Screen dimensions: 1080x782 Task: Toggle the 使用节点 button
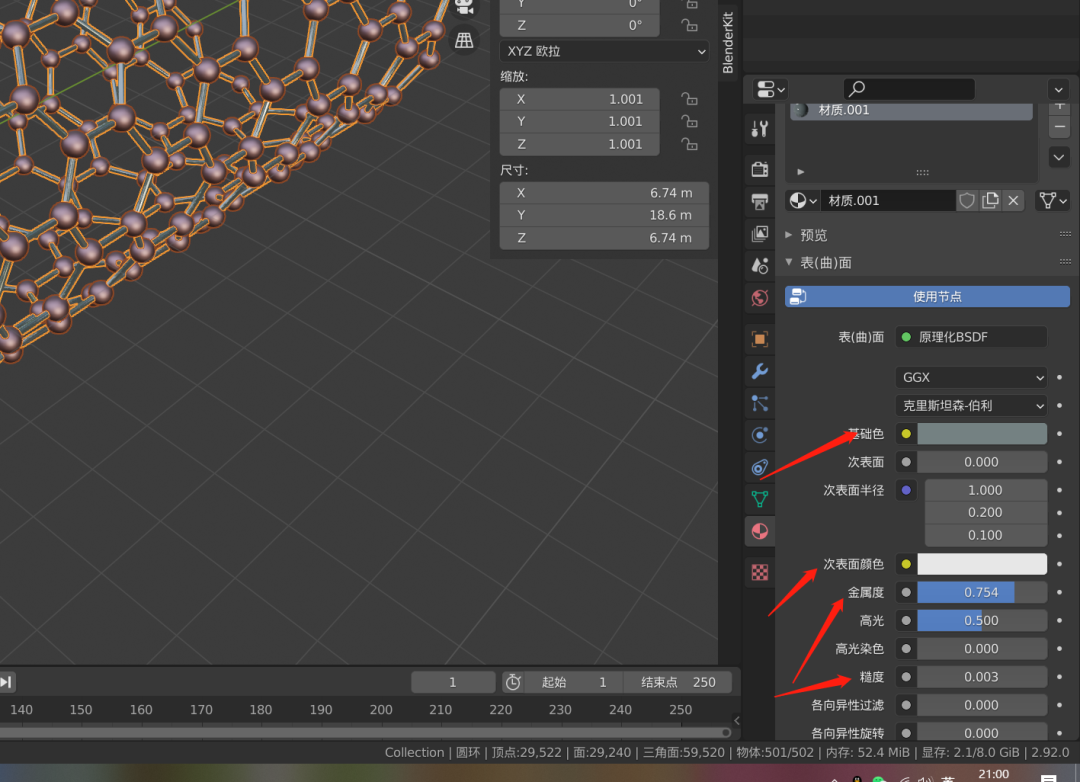coord(927,297)
